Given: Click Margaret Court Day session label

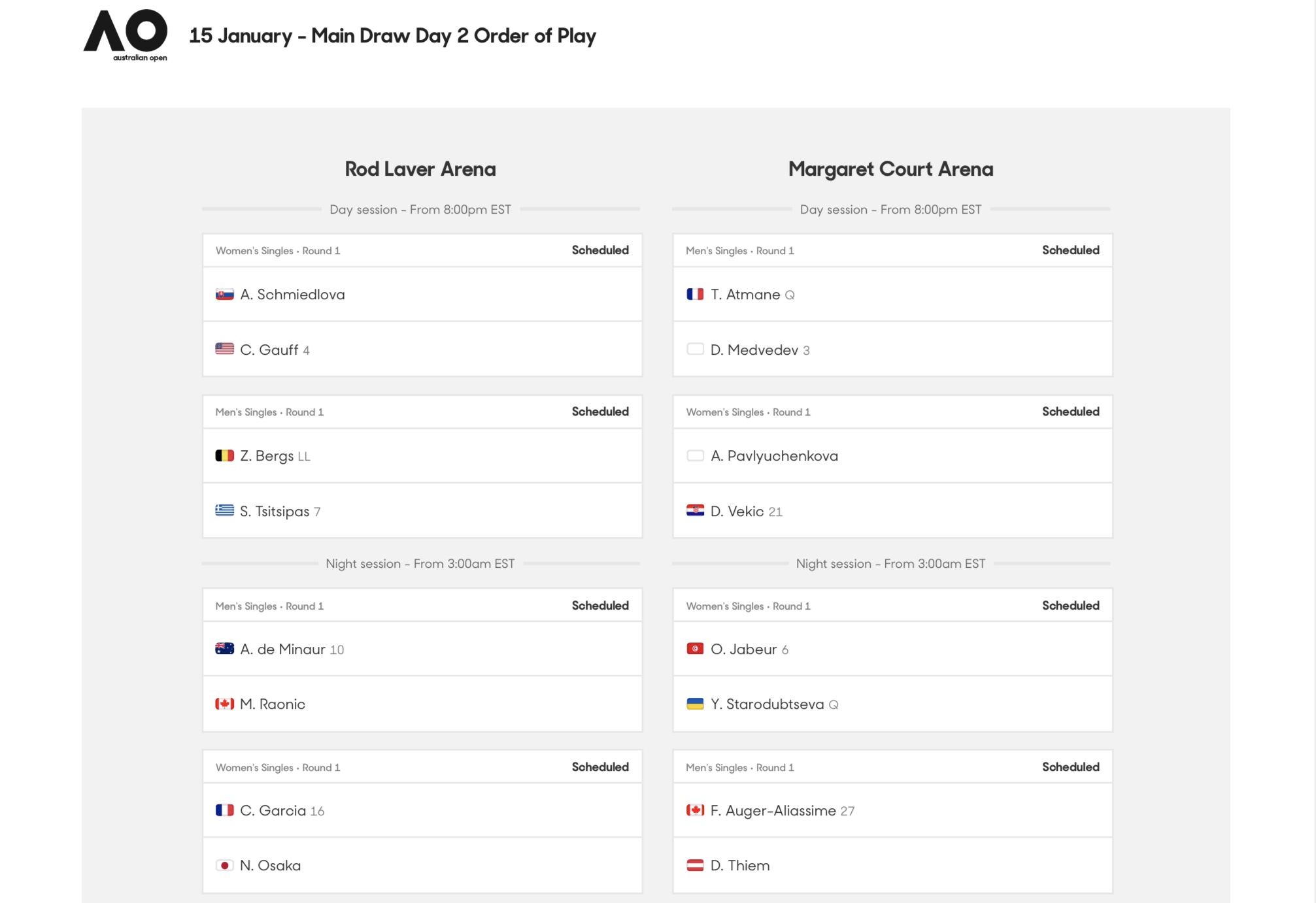Looking at the screenshot, I should pyautogui.click(x=890, y=210).
